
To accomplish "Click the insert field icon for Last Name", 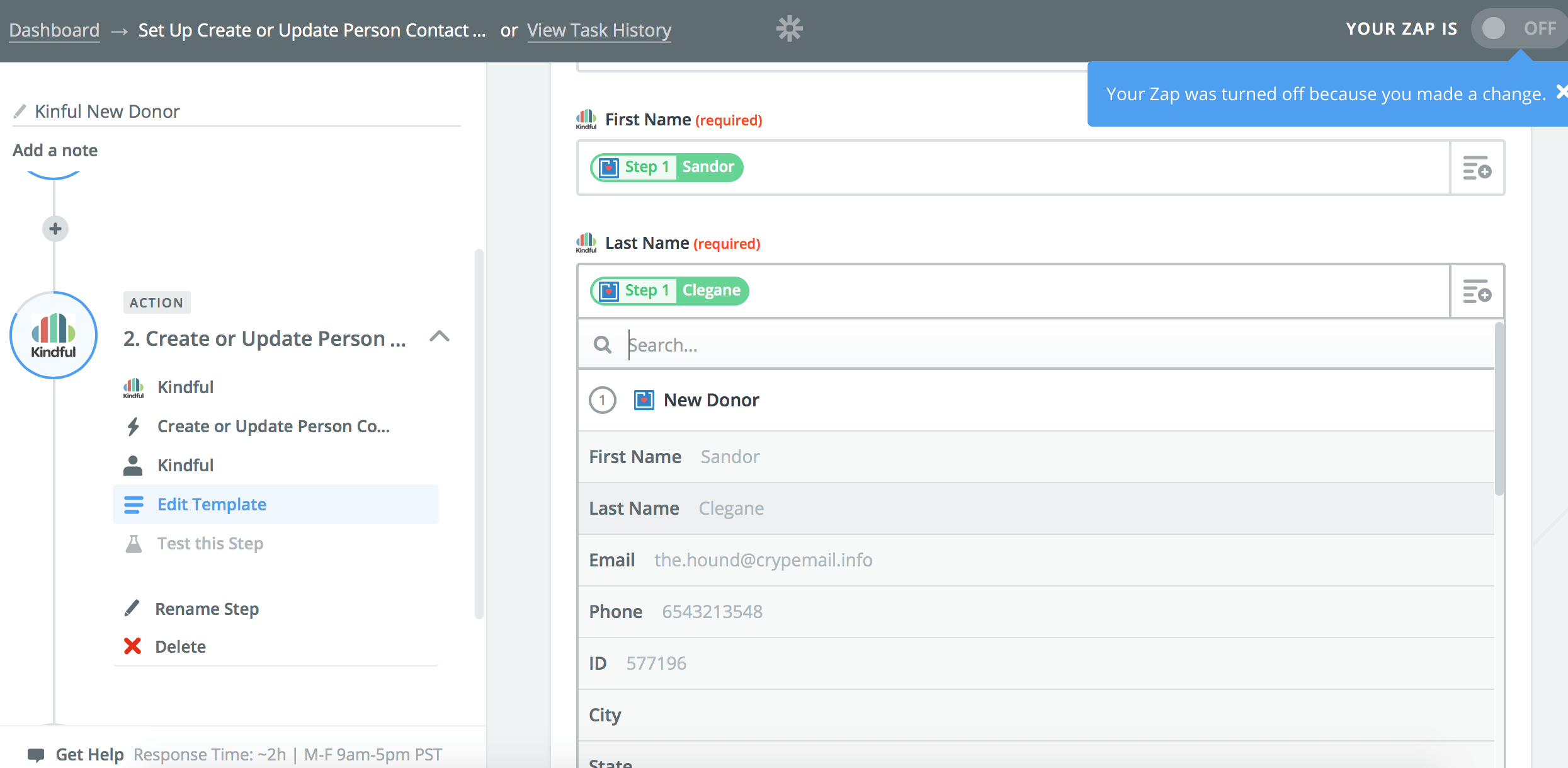I will (1477, 292).
